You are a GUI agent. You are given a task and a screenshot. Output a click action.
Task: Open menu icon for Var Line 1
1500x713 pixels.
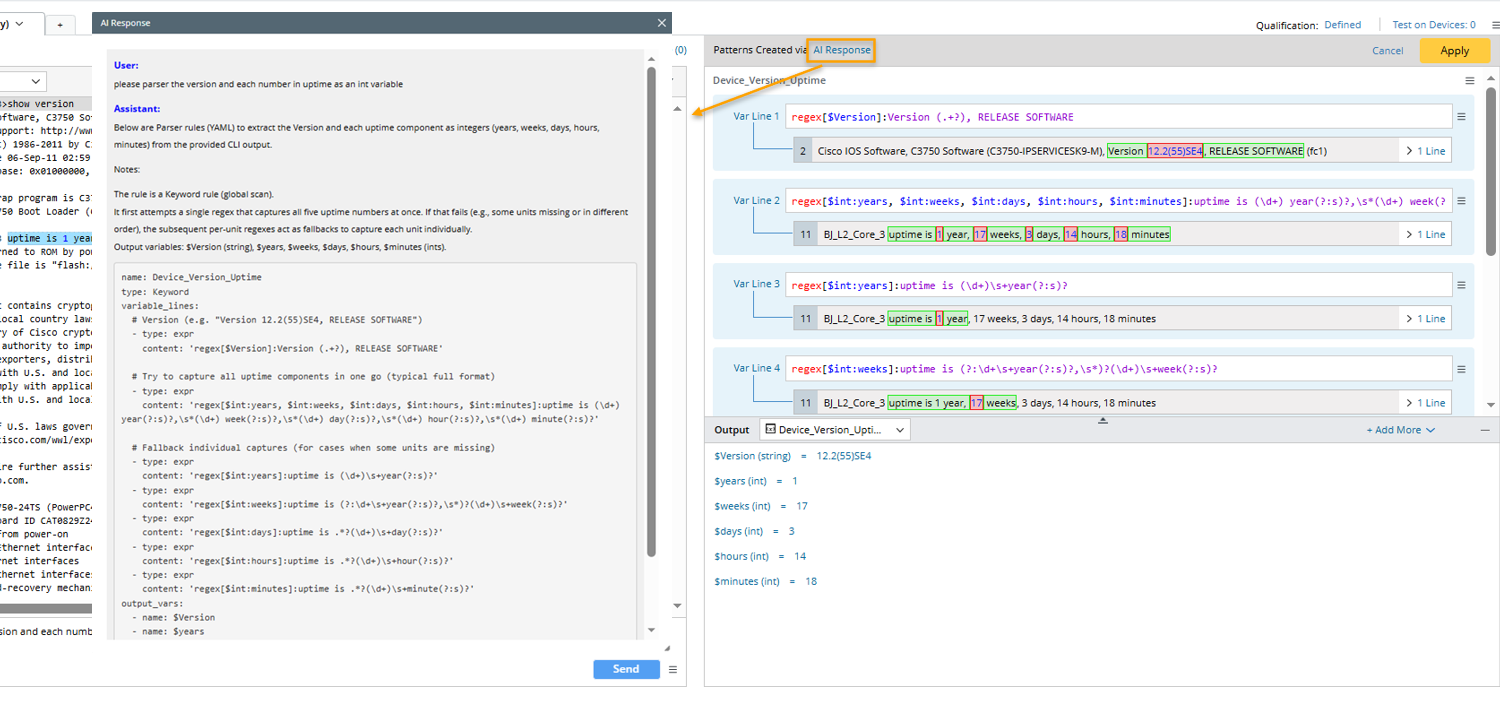pyautogui.click(x=1461, y=117)
